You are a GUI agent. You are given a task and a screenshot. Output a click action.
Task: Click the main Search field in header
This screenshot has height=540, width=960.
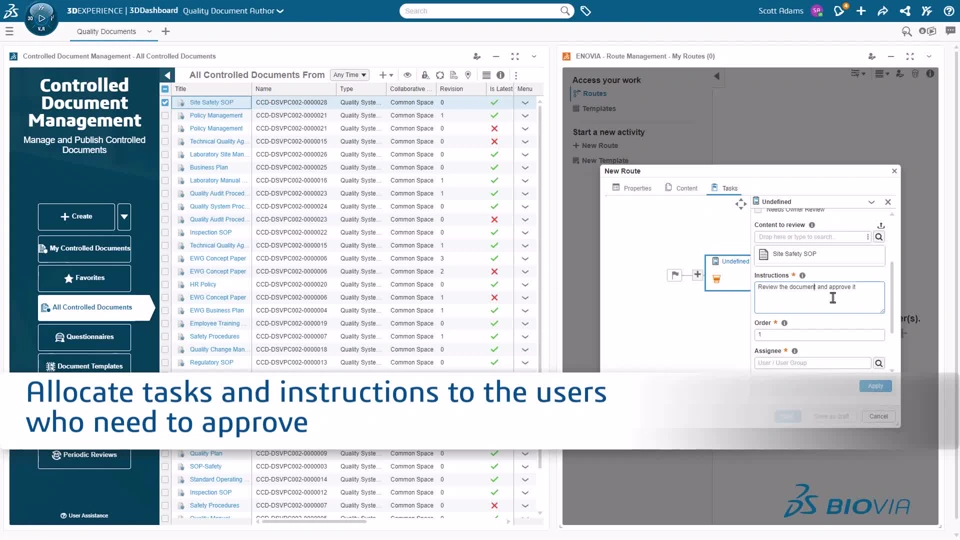tap(487, 11)
